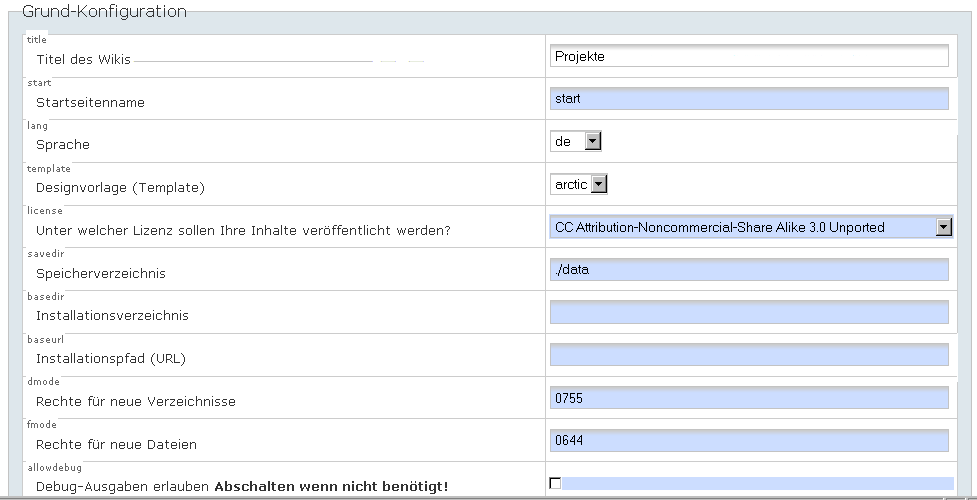Image resolution: width=977 pixels, height=500 pixels.
Task: Click the "Rechte für neue Verzeichnisse" label
Action: pyautogui.click(x=136, y=401)
